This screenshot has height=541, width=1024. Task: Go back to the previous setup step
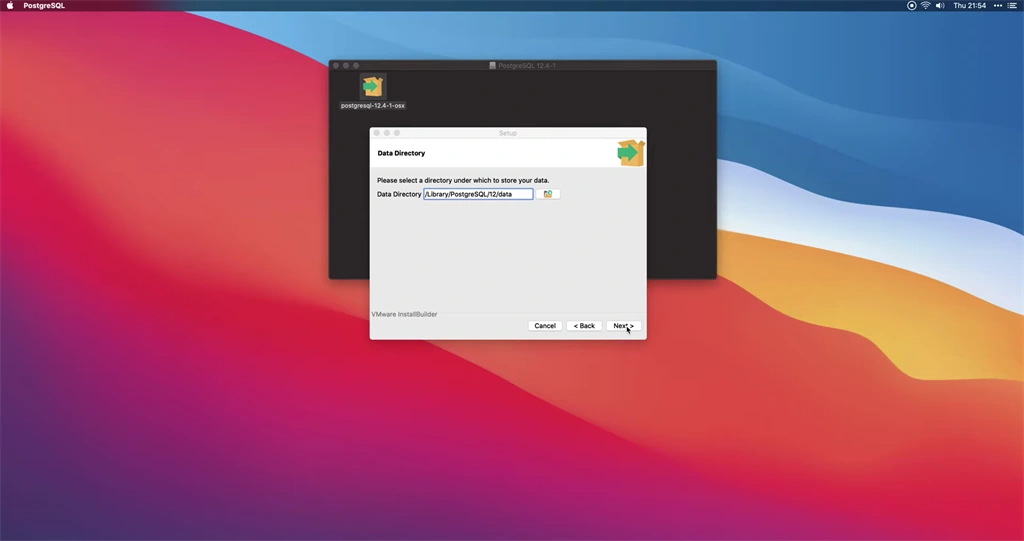[x=584, y=325]
